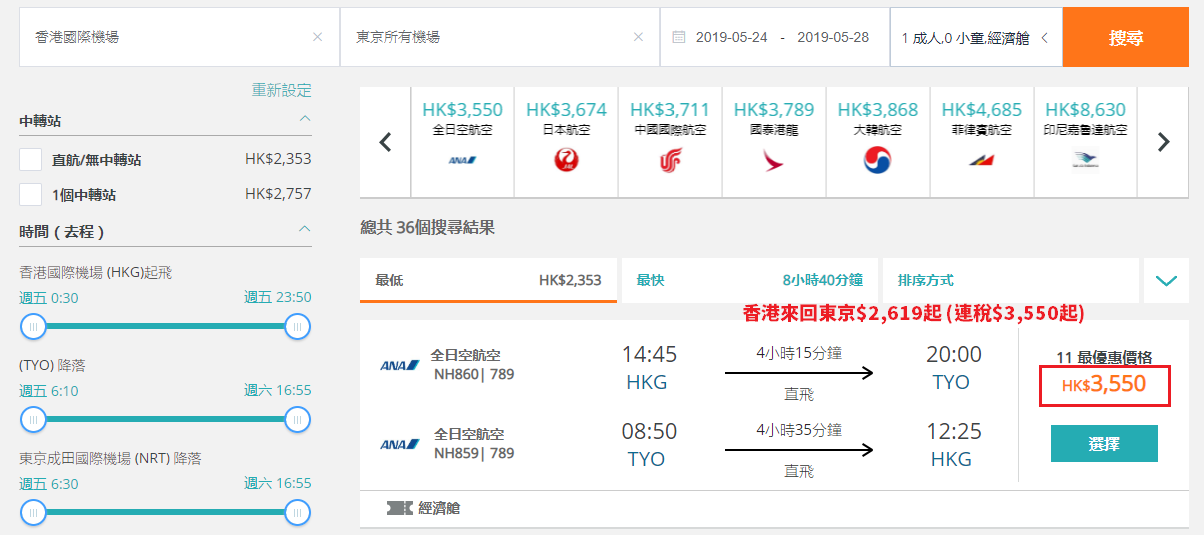Collapse the 時間 (去程) filter section
Viewport: 1204px width, 535px height.
pos(305,230)
